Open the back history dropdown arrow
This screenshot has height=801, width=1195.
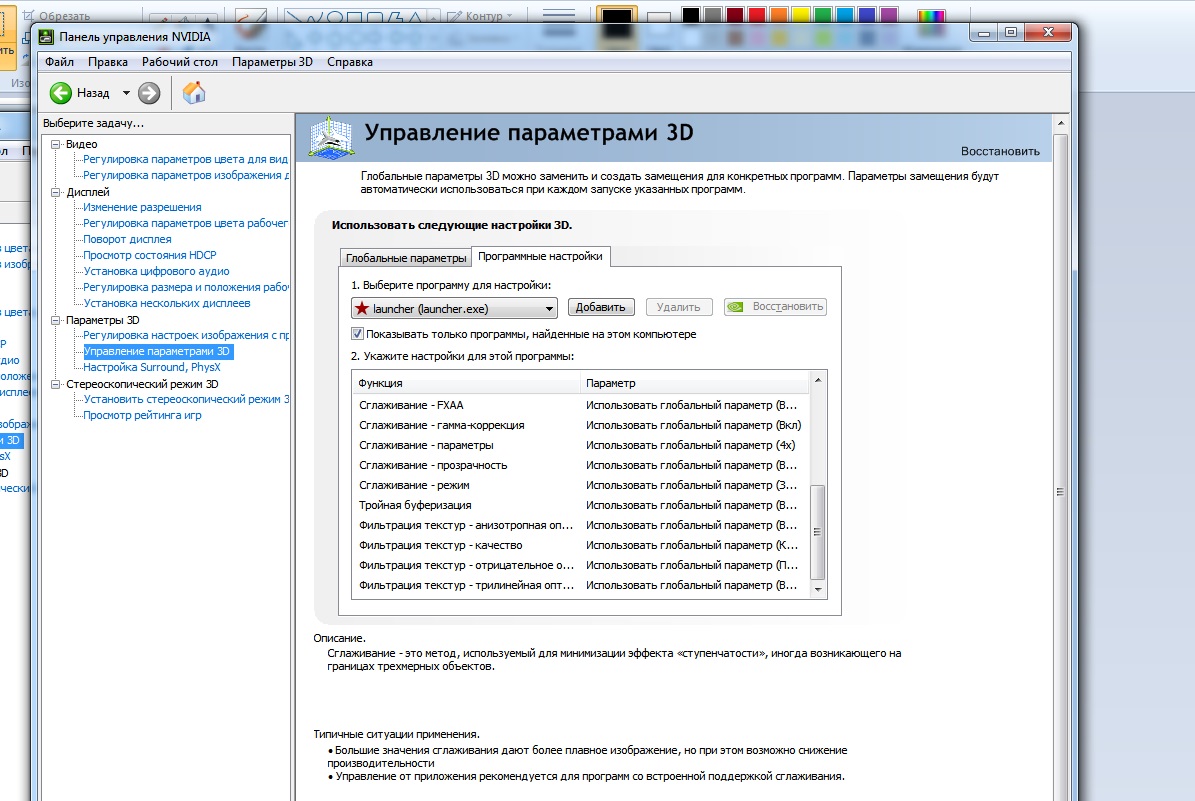pyautogui.click(x=126, y=93)
